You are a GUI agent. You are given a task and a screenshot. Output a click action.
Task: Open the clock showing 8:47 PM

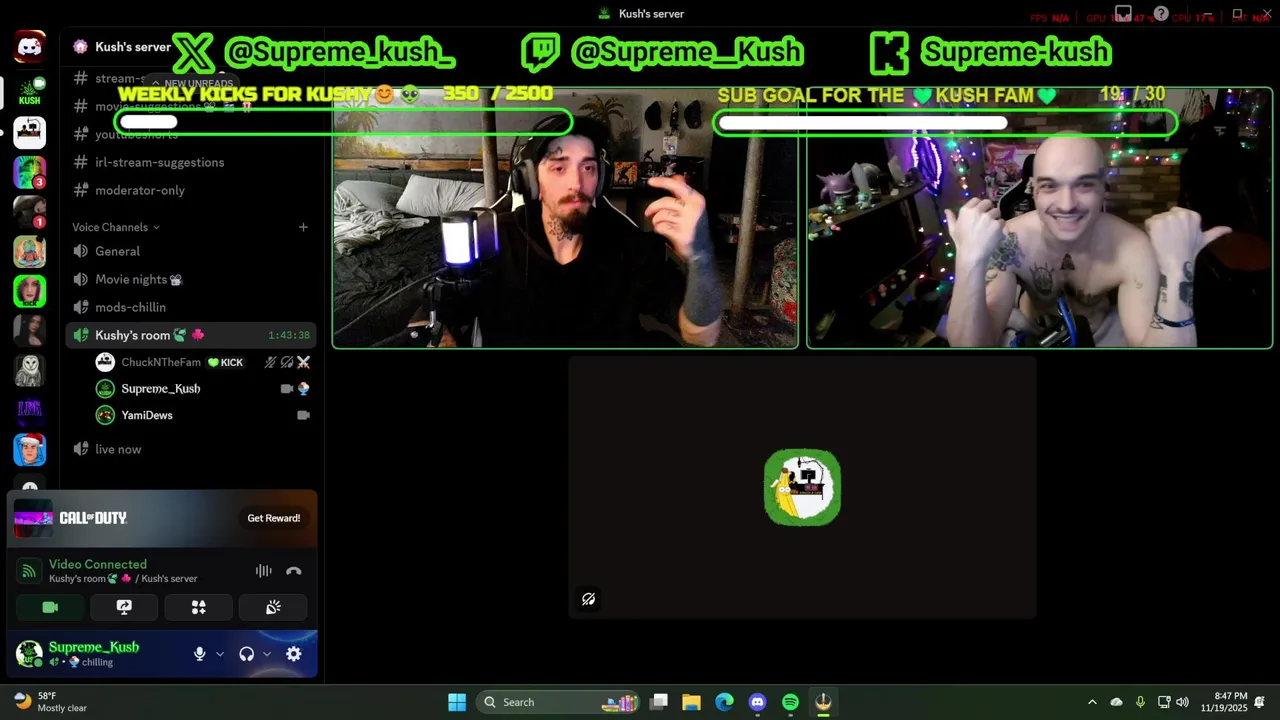[1224, 702]
